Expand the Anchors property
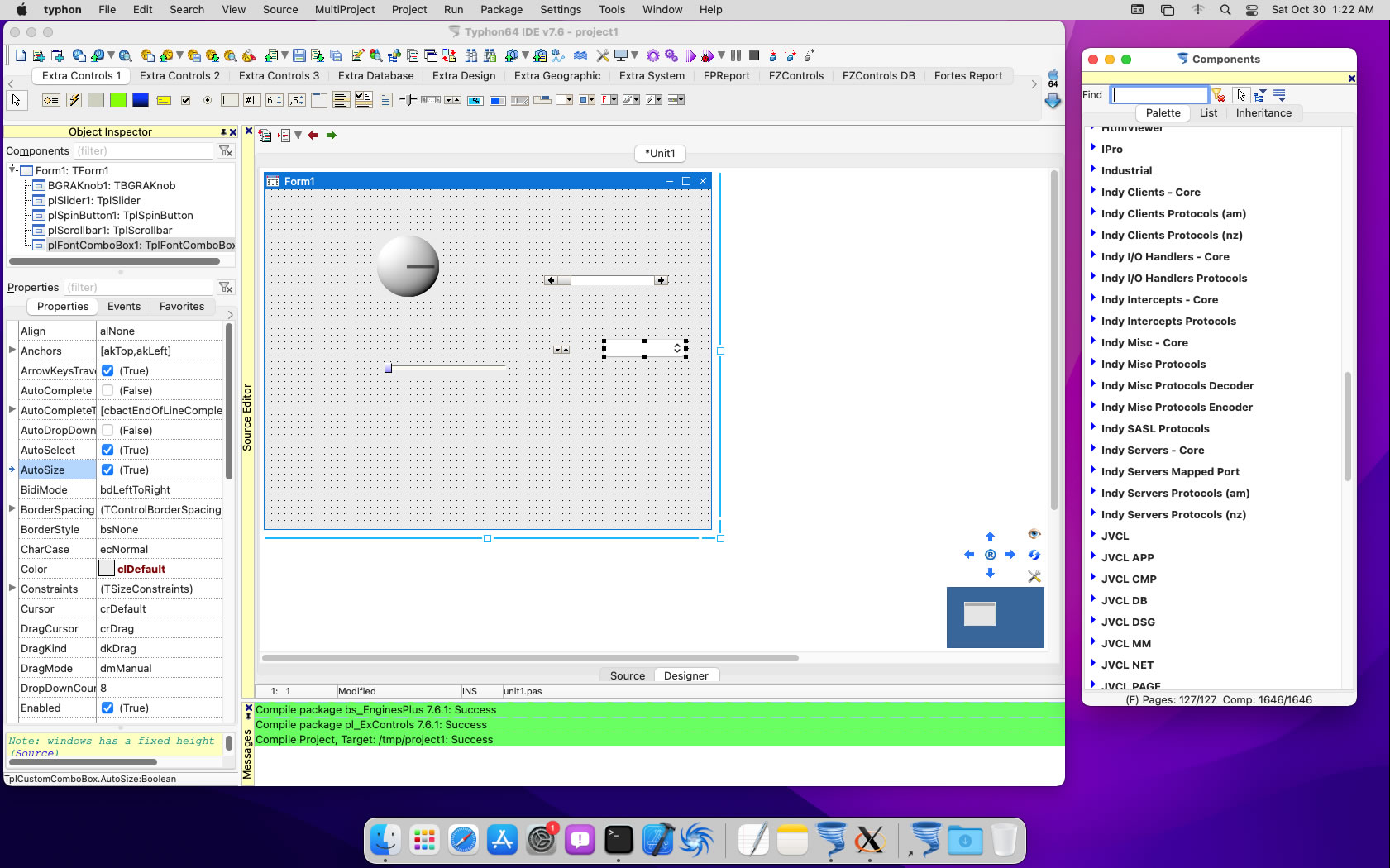 [x=12, y=351]
